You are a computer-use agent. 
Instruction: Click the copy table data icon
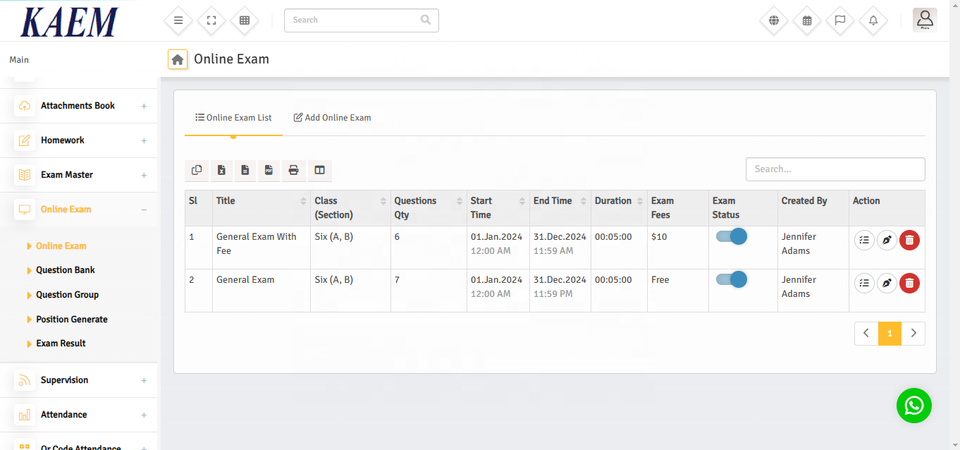coord(197,170)
